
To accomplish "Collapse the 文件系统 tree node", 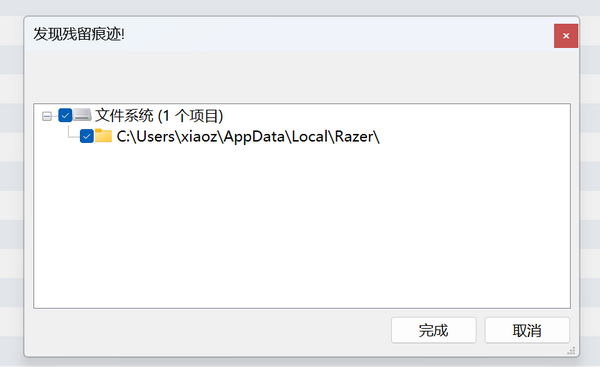I will [47, 116].
